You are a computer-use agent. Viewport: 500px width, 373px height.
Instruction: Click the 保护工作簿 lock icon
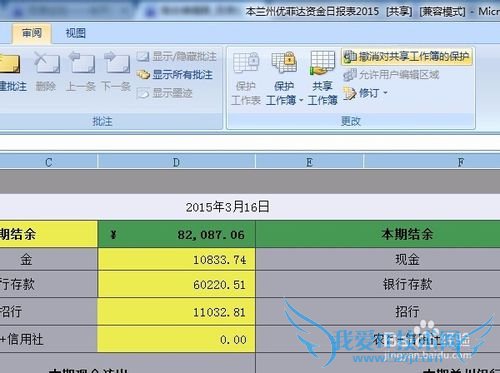tap(284, 63)
